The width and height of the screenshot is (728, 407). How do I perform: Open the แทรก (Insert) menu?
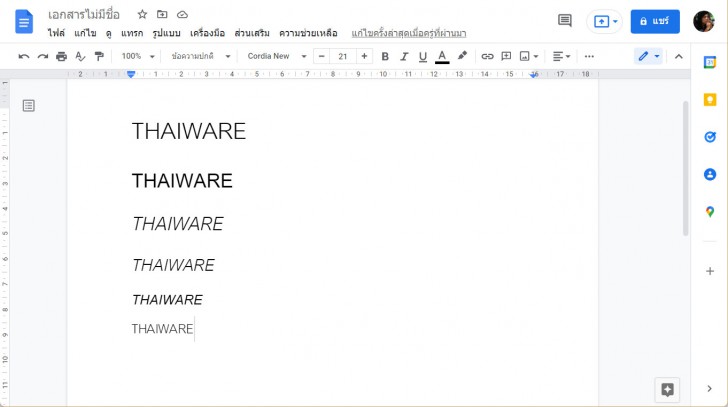coord(132,33)
